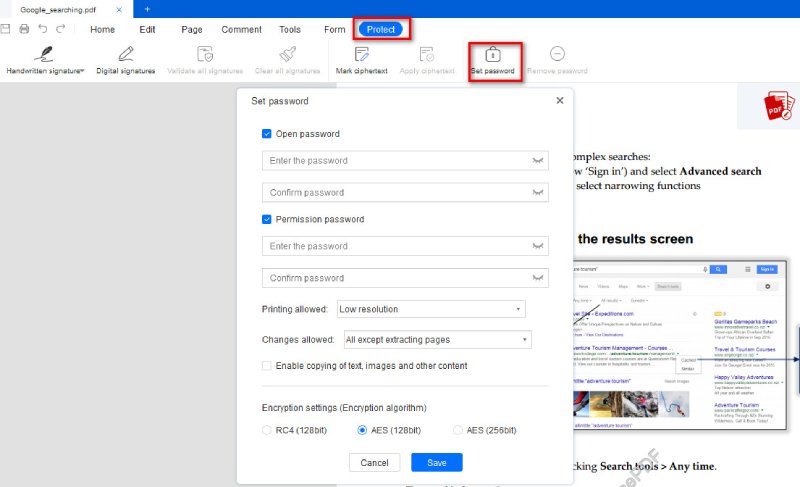Select AES (256bit) encryption
The image size is (800, 487).
pyautogui.click(x=458, y=430)
